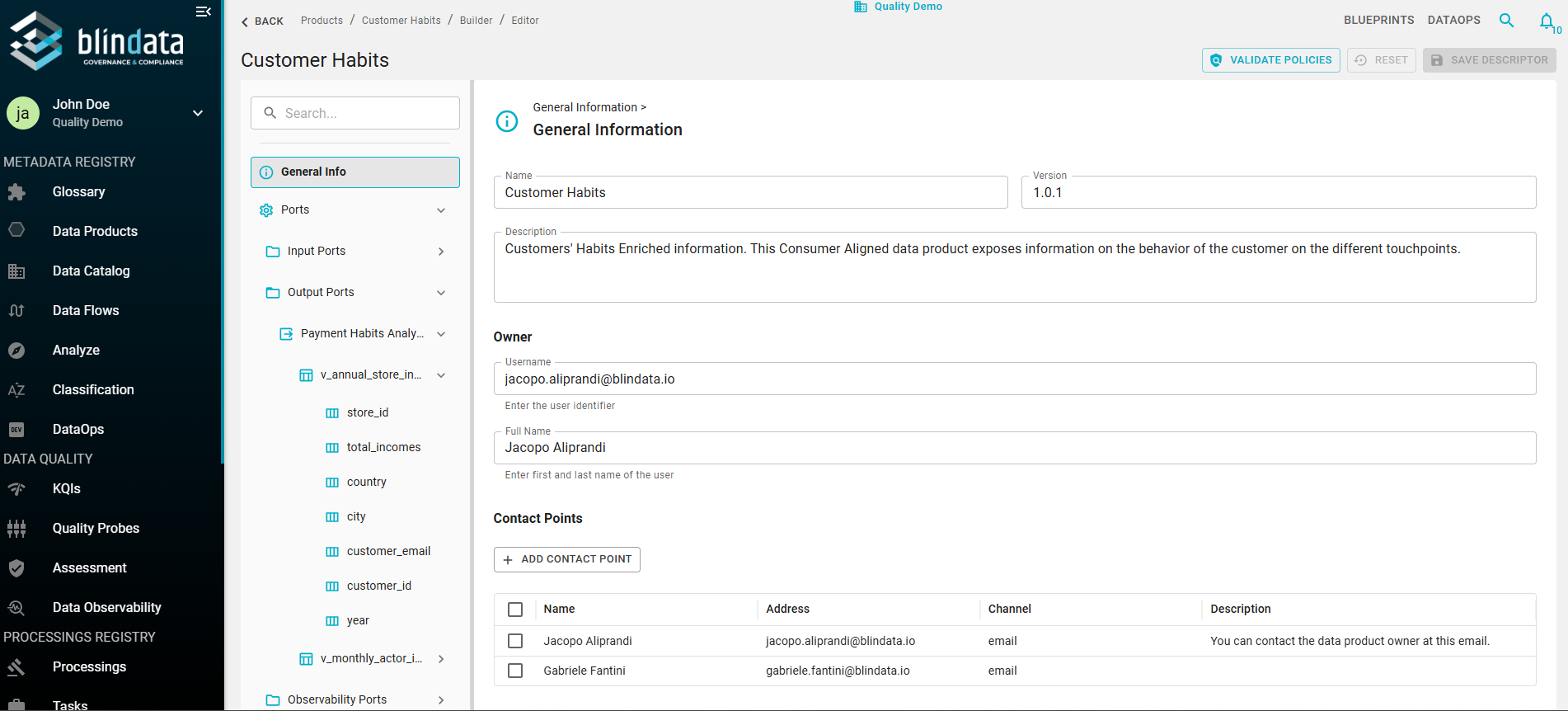Screen dimensions: 1568x711
Task: Click the BACK button
Action: point(262,21)
